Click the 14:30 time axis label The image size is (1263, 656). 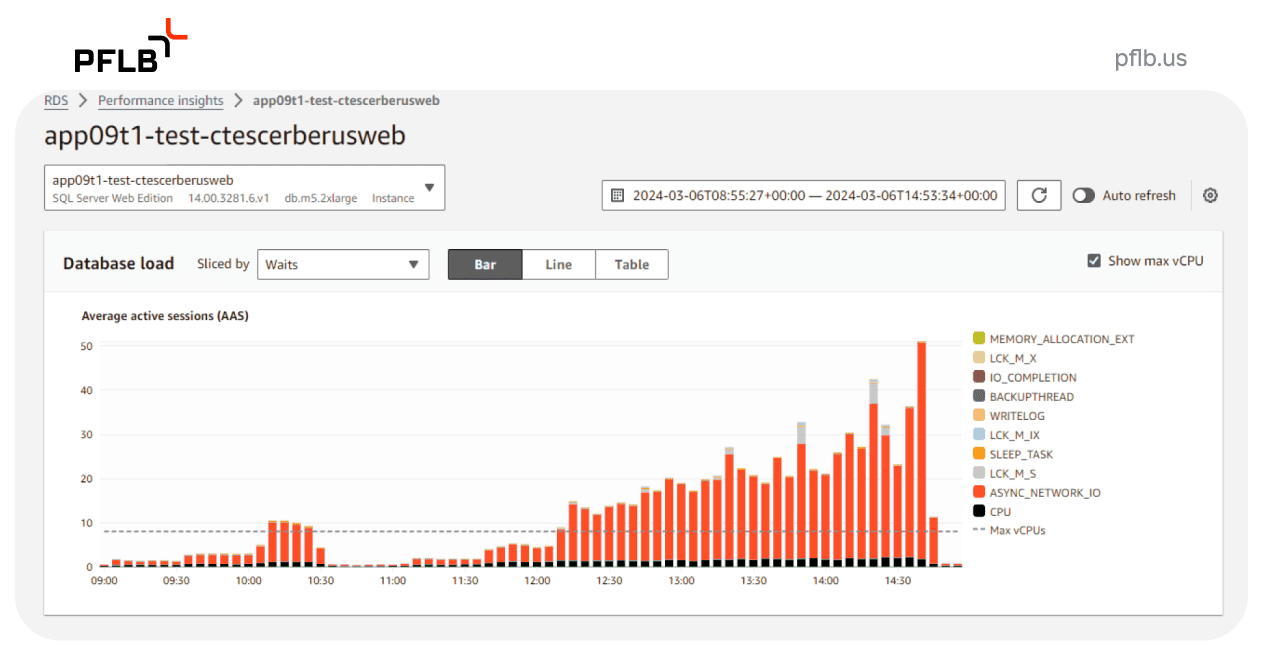(898, 580)
